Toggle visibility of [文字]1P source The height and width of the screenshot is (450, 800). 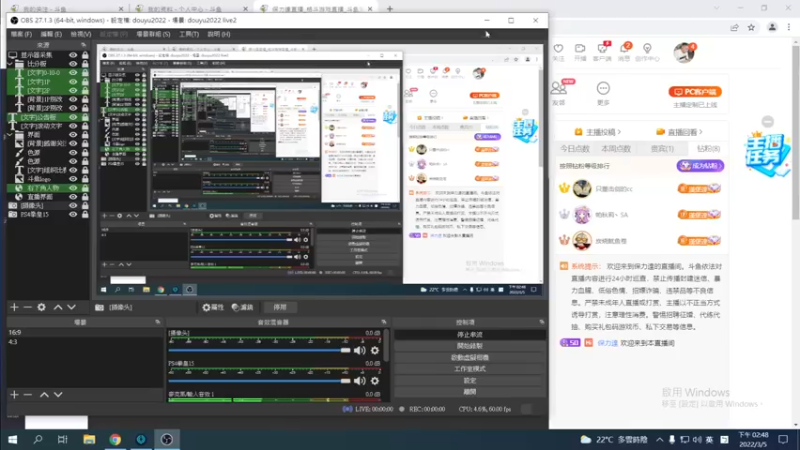[73, 82]
